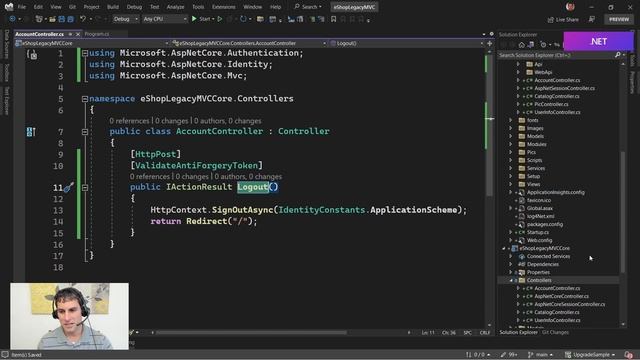This screenshot has width=640, height=360.
Task: Pin the AccountController.cs tab
Action: click(70, 34)
